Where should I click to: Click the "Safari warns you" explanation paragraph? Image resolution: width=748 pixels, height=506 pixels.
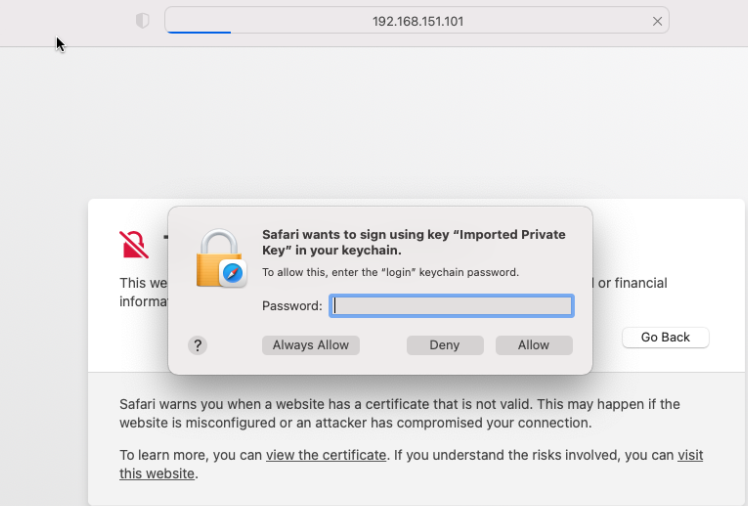tap(399, 413)
